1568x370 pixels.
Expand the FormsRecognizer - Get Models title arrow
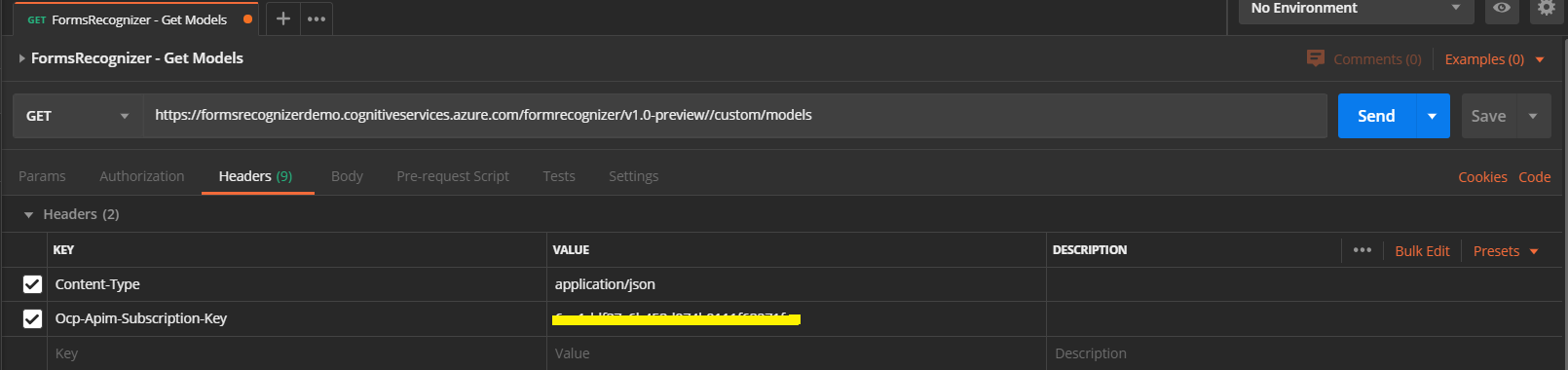[21, 58]
